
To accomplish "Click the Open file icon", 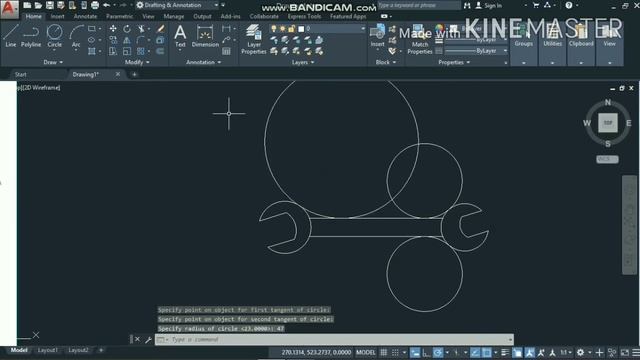I will point(38,5).
